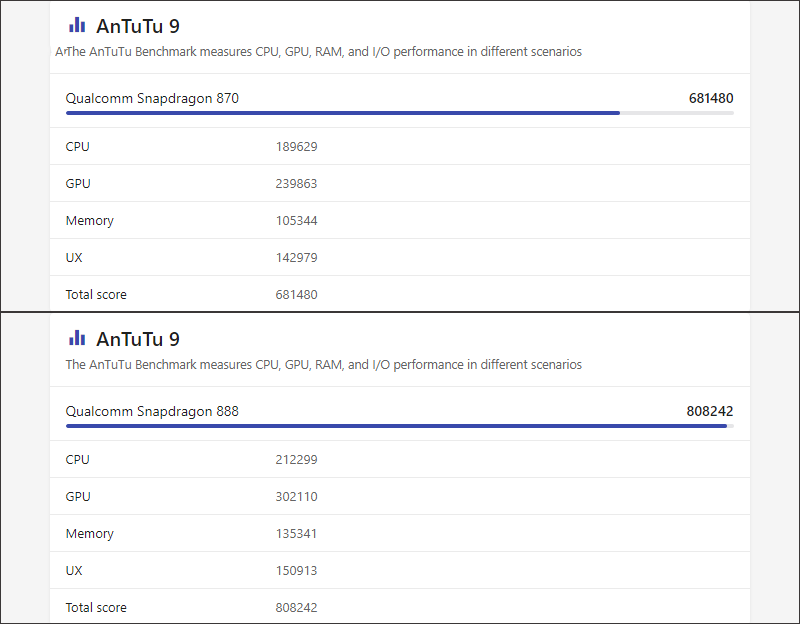Click the top AnTuTu 9 bar-chart icon
Image resolution: width=800 pixels, height=624 pixels.
(x=77, y=25)
